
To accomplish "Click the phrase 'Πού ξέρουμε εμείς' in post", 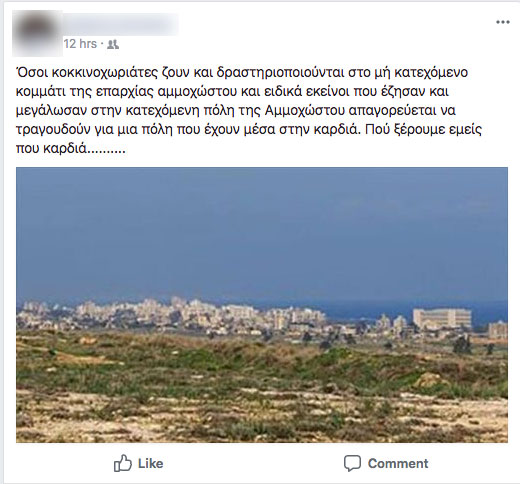I will (423, 130).
